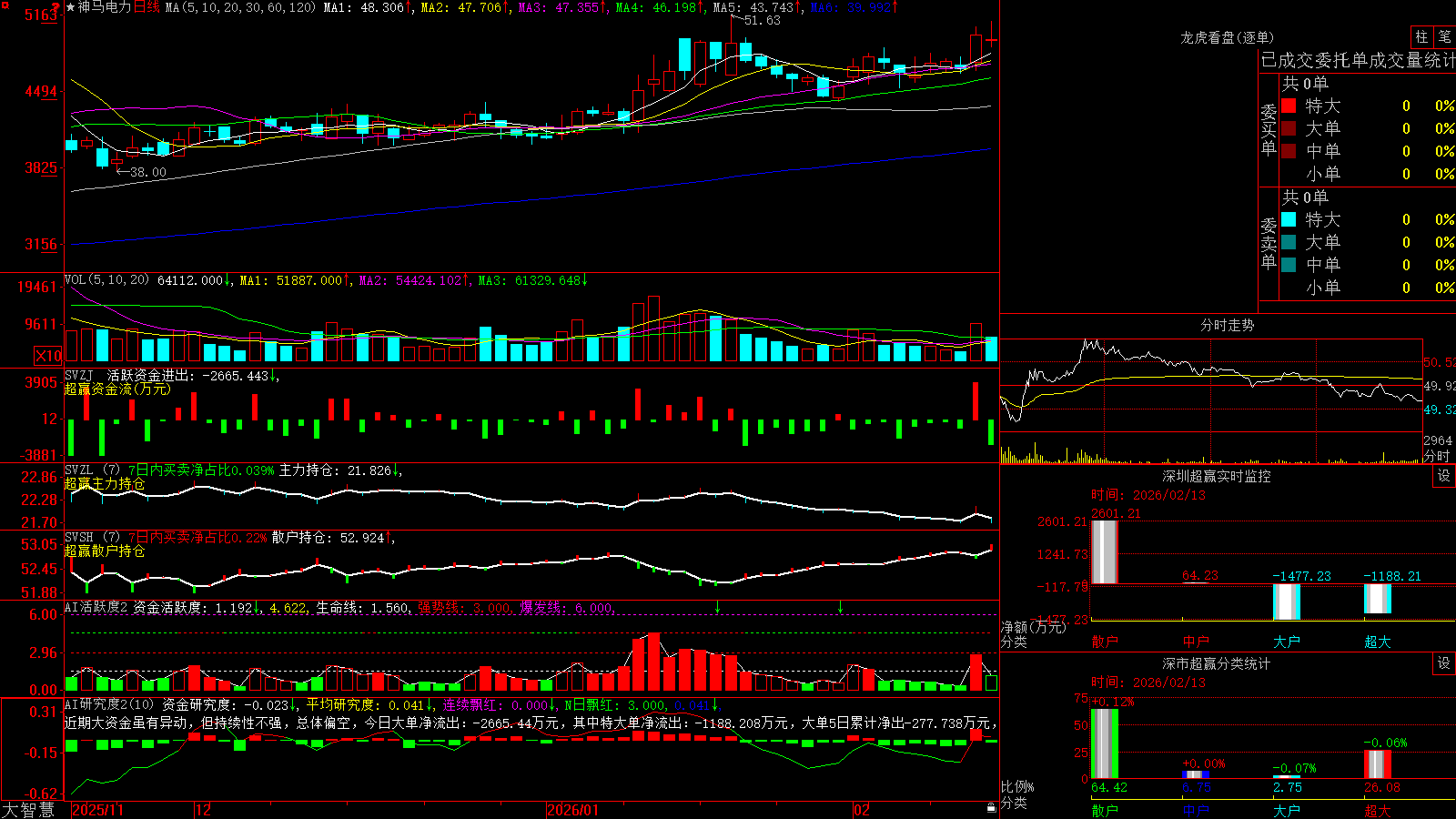Viewport: 1456px width, 819px height.
Task: Open 设 settings for 深圳超赢实时监控
Action: click(1444, 476)
